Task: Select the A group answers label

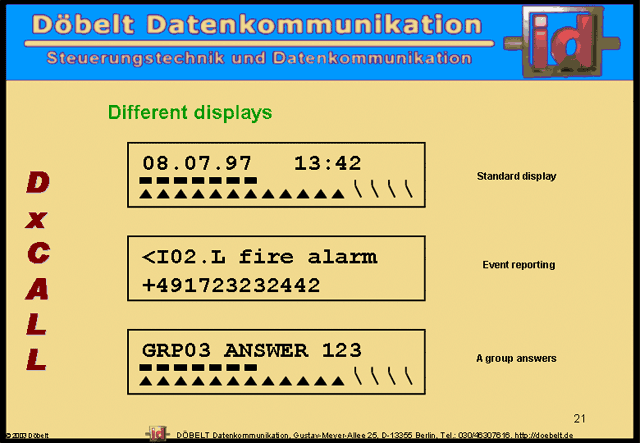Action: point(516,358)
